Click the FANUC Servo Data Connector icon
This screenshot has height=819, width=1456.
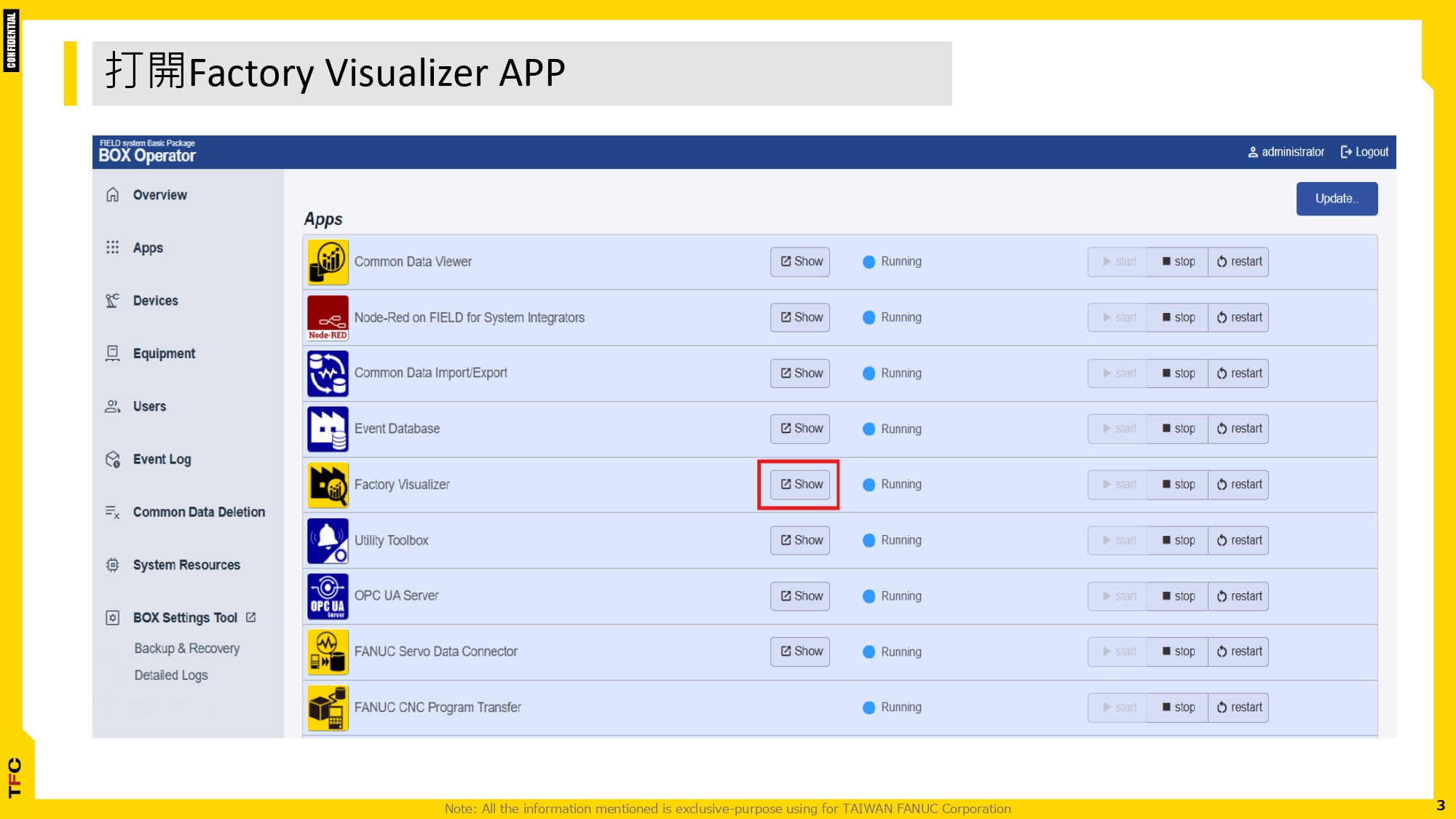click(x=328, y=652)
